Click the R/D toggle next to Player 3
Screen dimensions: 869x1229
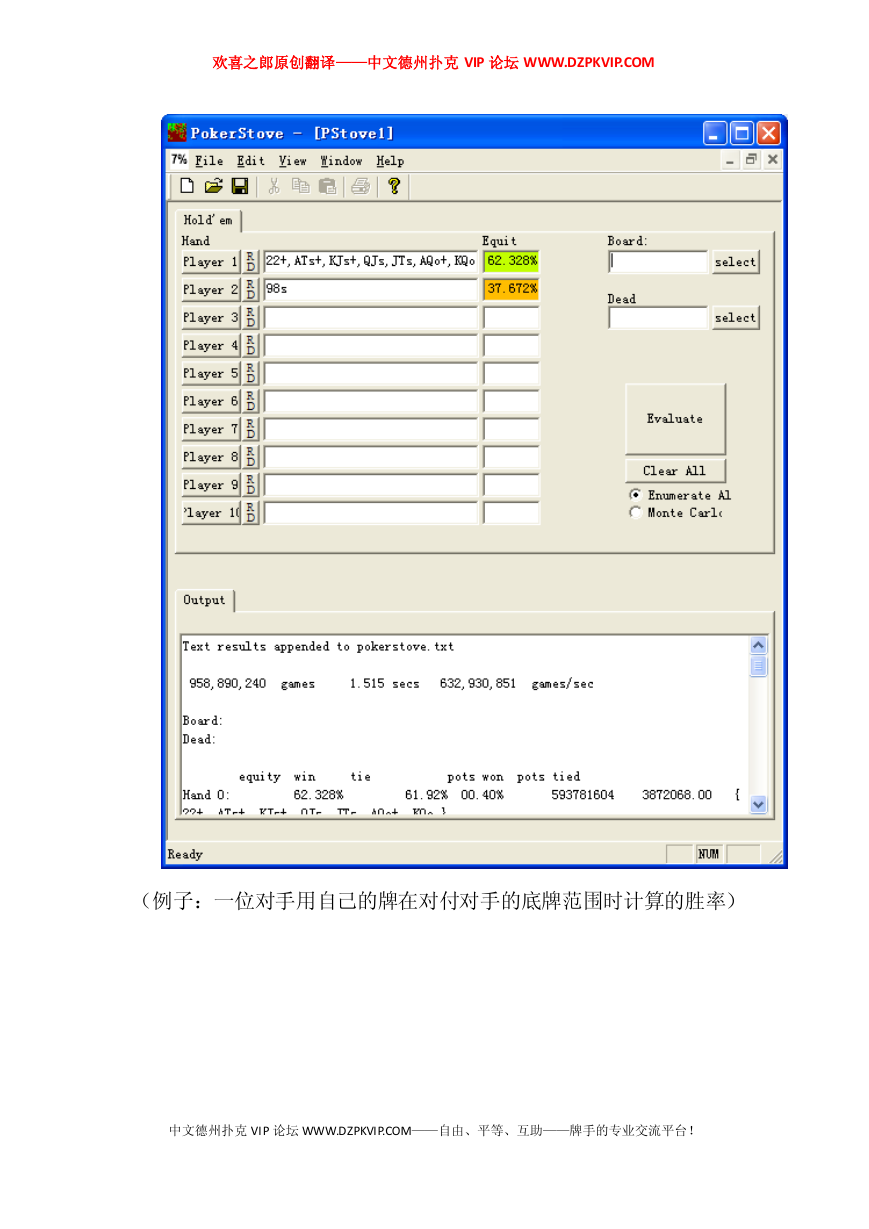pyautogui.click(x=251, y=318)
